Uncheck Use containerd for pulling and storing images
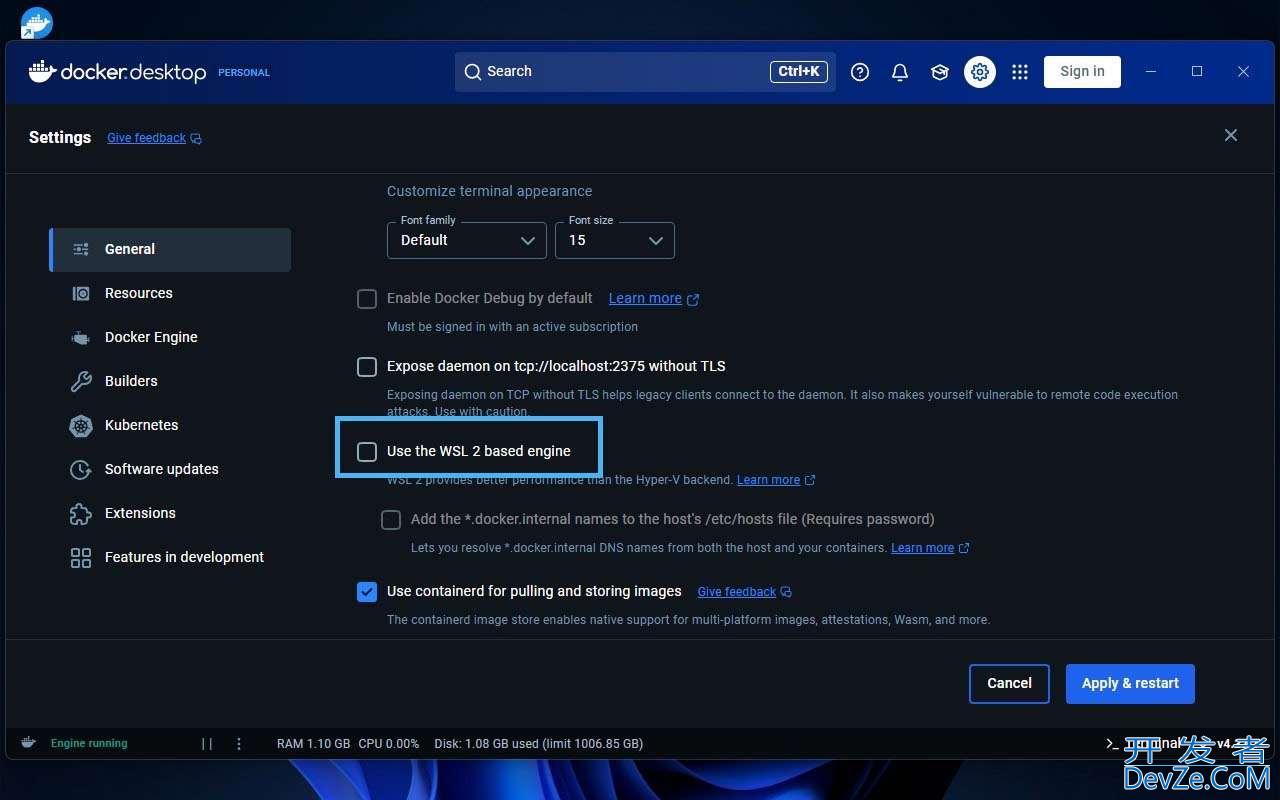 pyautogui.click(x=367, y=592)
